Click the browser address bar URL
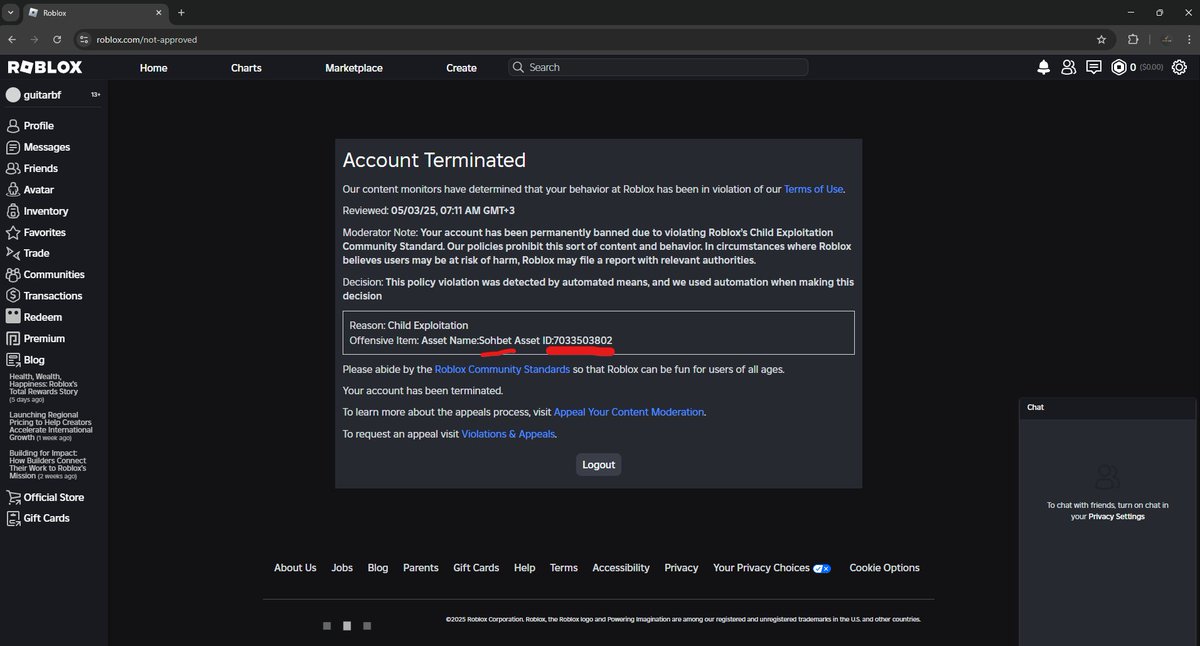This screenshot has width=1200, height=646. (x=146, y=40)
